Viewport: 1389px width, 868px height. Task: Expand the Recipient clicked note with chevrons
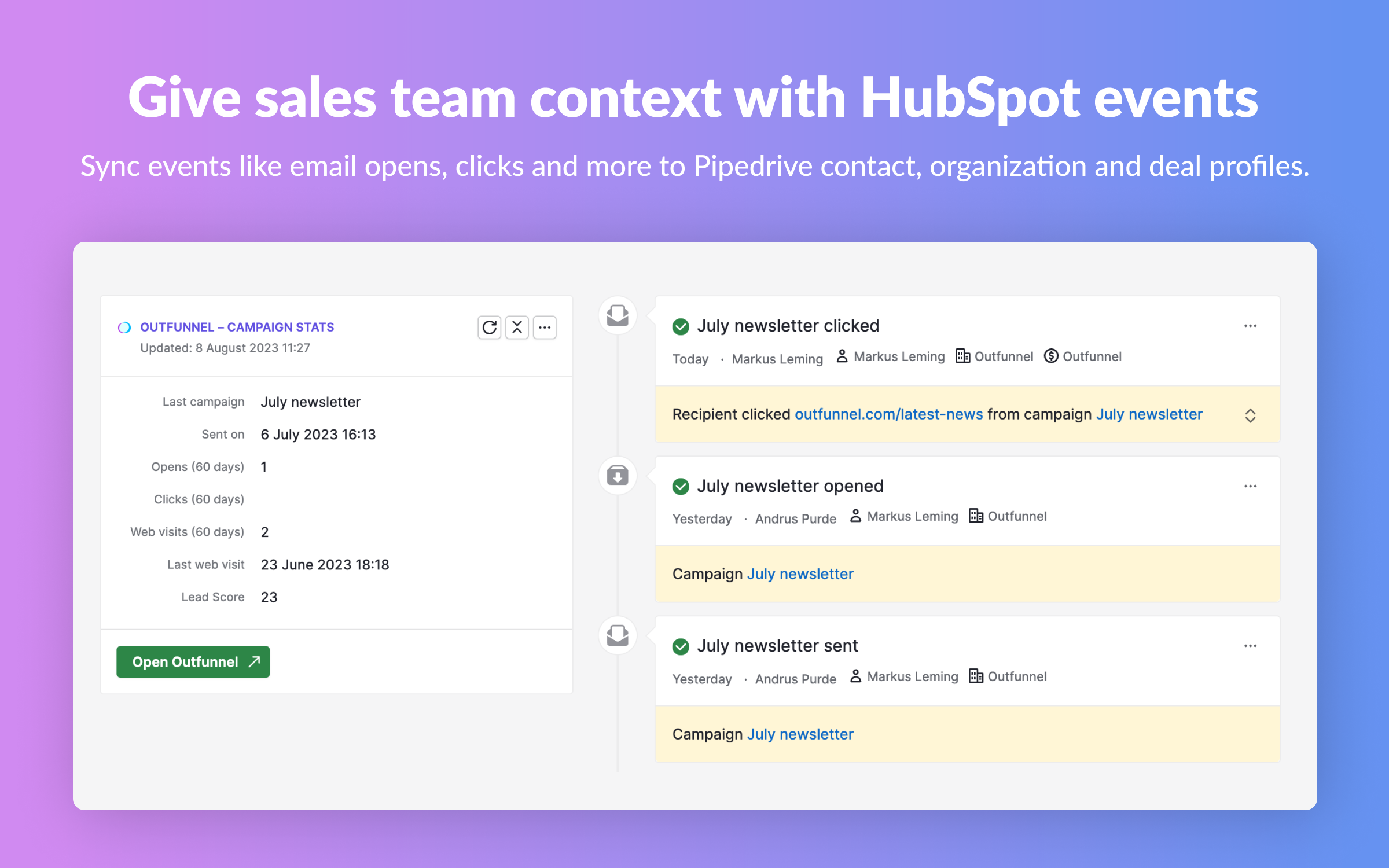[1250, 415]
